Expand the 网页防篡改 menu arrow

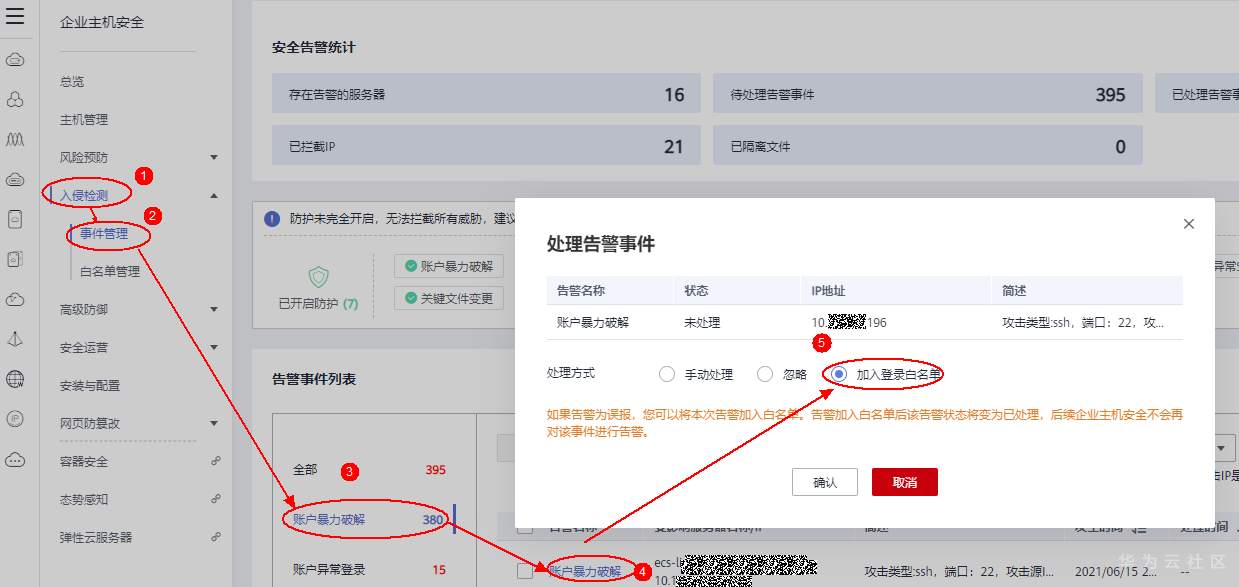214,423
